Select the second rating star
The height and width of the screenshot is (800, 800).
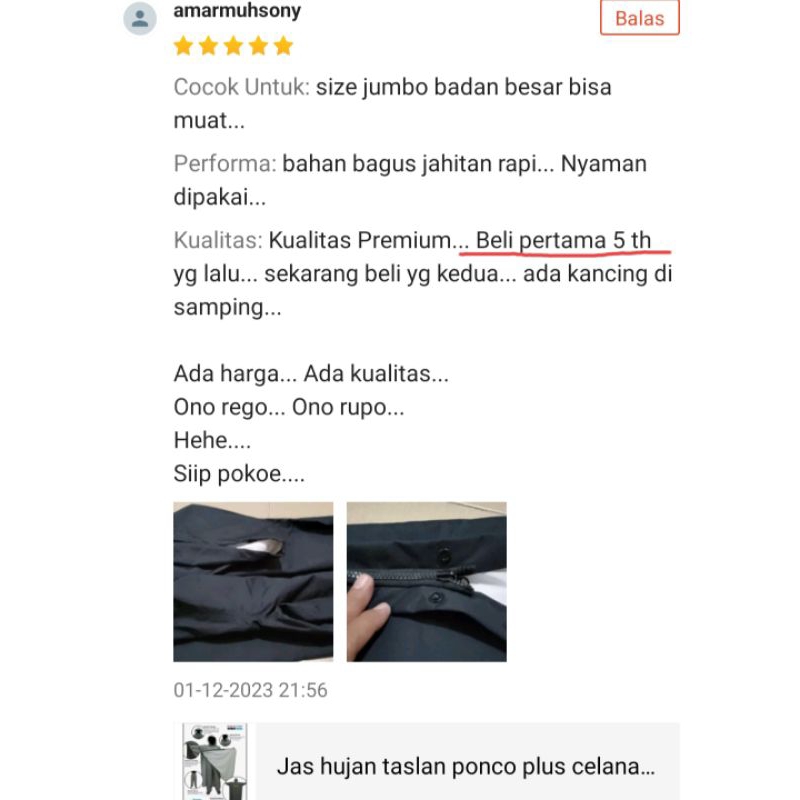pos(209,46)
